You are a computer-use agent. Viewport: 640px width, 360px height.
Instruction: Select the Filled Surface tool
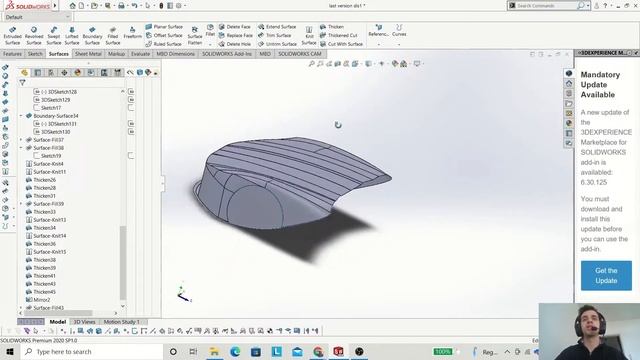[x=113, y=36]
